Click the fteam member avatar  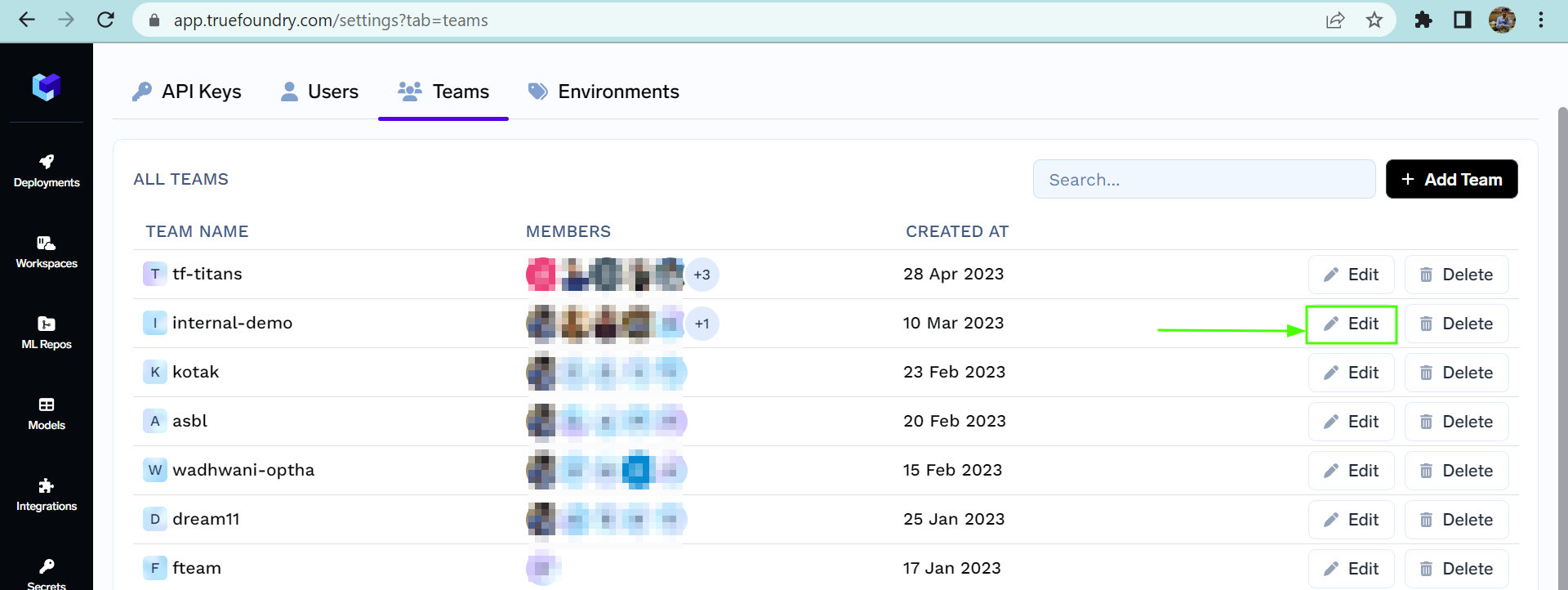[x=541, y=569]
